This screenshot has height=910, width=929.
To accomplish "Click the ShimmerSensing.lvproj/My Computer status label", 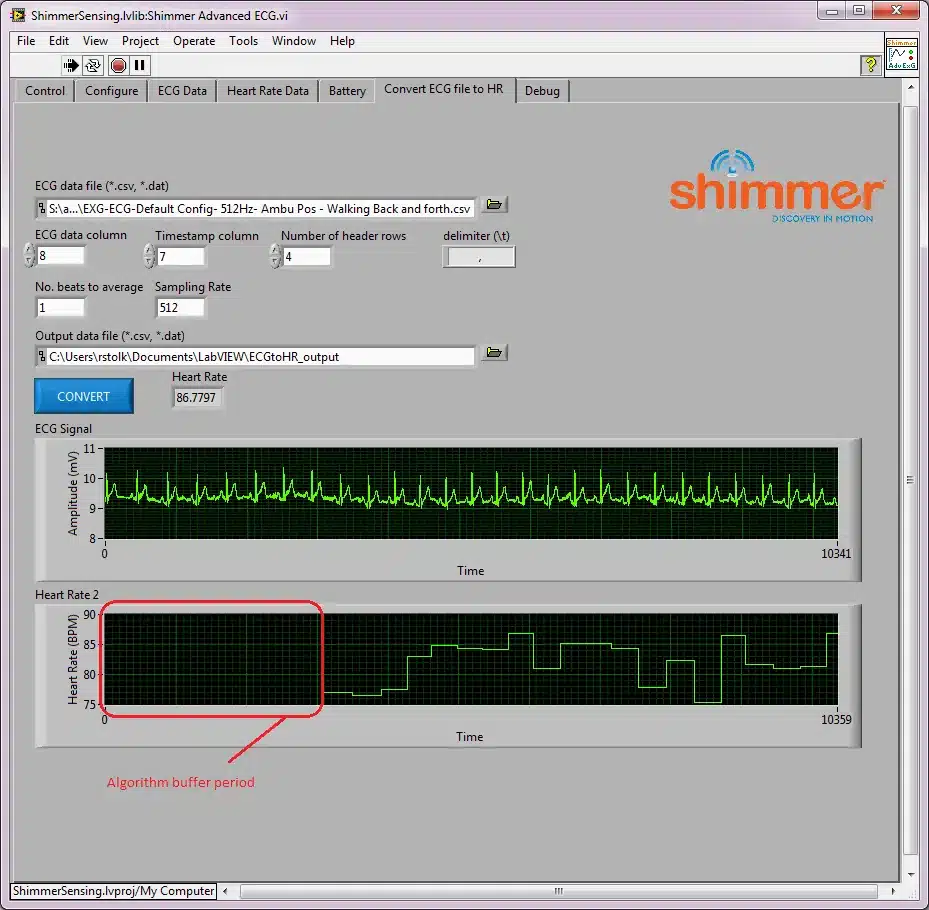I will (x=114, y=890).
